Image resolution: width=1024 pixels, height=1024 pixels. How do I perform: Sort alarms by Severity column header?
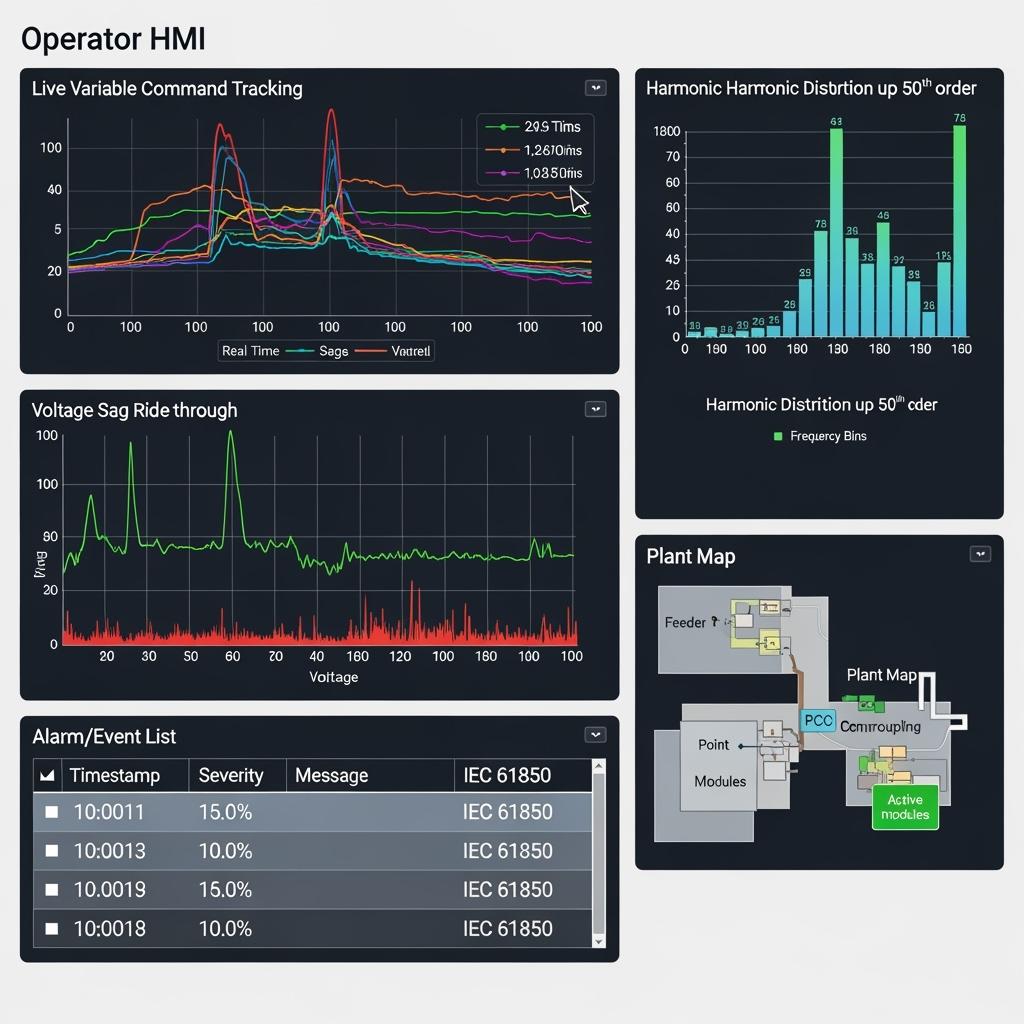click(x=231, y=776)
